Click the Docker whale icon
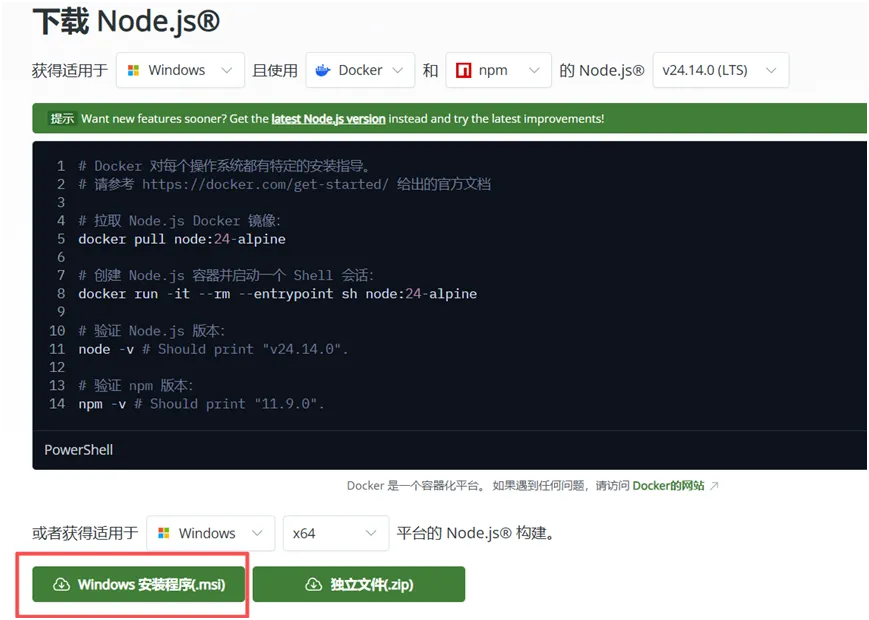This screenshot has width=869, height=620. click(323, 70)
